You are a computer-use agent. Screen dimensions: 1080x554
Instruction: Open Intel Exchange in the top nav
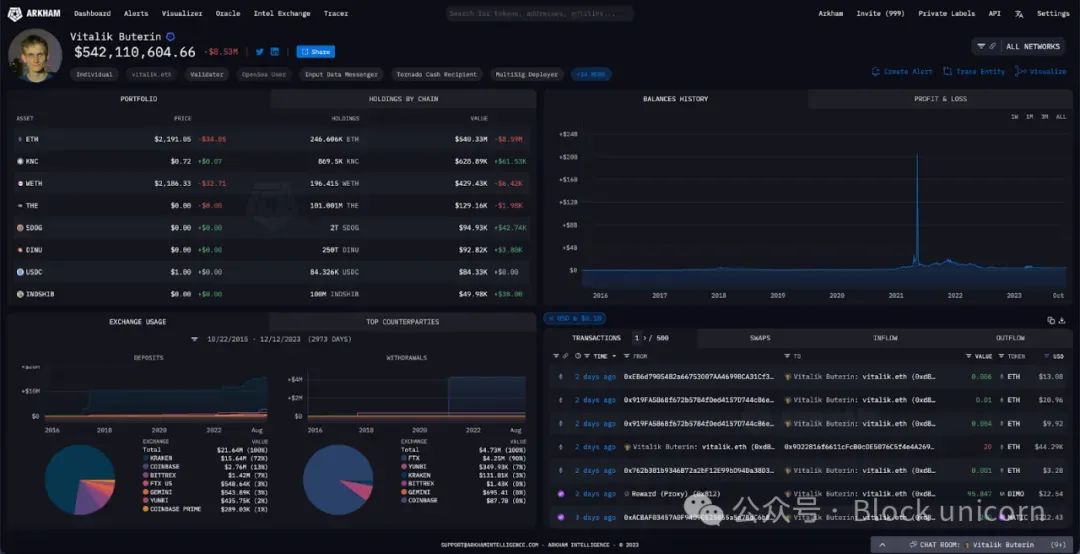pos(282,14)
